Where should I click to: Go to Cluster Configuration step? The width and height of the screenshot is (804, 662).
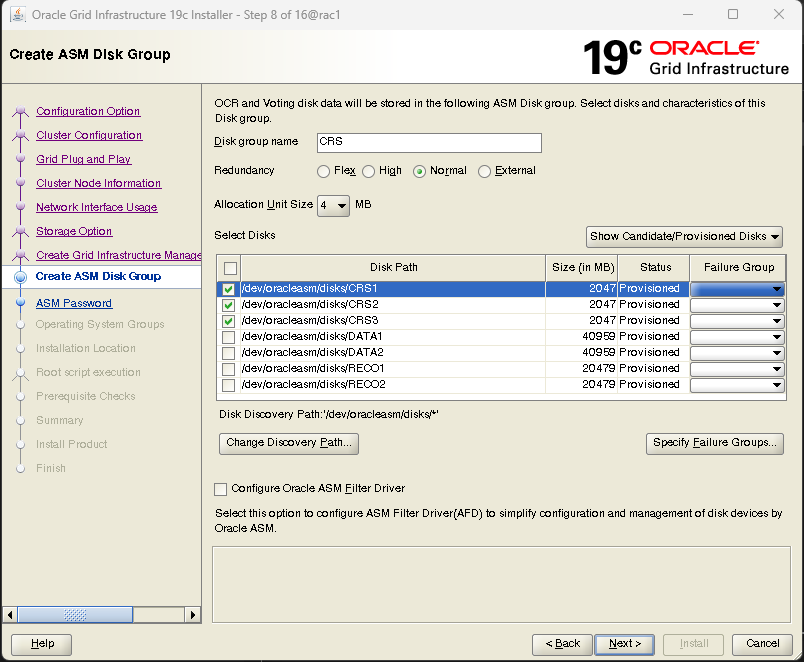click(x=89, y=135)
